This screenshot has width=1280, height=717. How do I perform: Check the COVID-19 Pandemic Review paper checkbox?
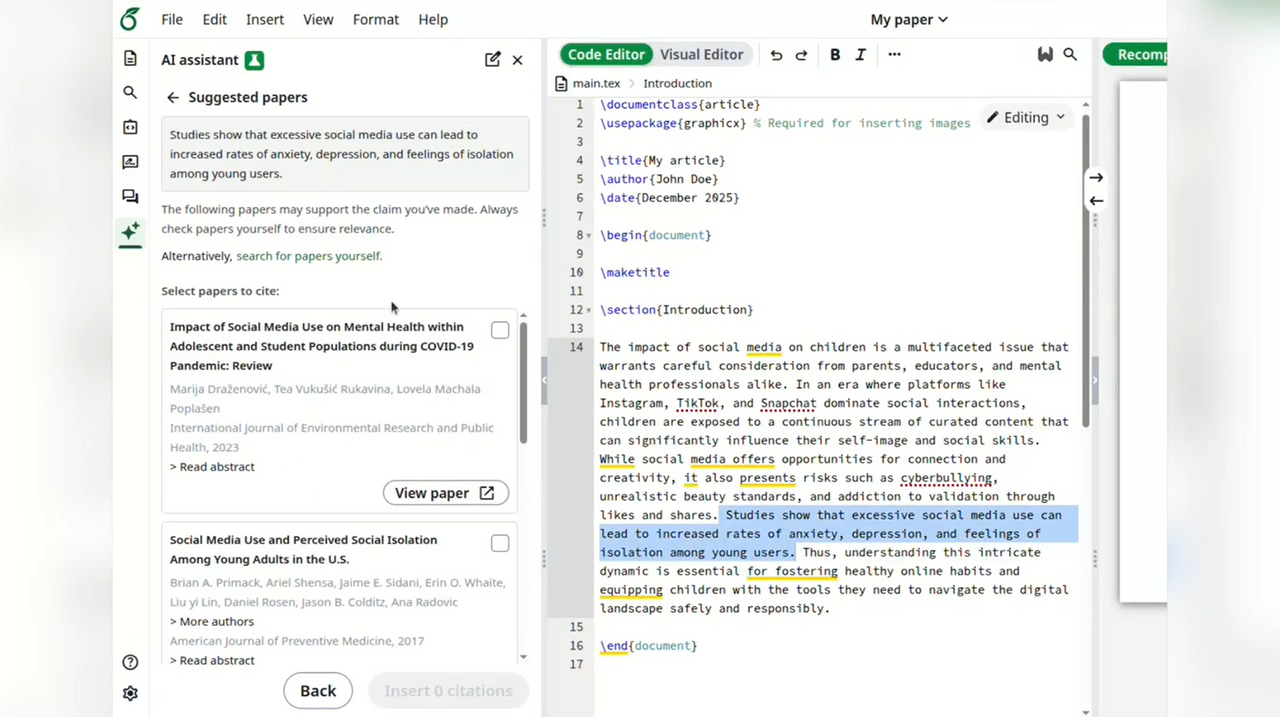tap(499, 330)
